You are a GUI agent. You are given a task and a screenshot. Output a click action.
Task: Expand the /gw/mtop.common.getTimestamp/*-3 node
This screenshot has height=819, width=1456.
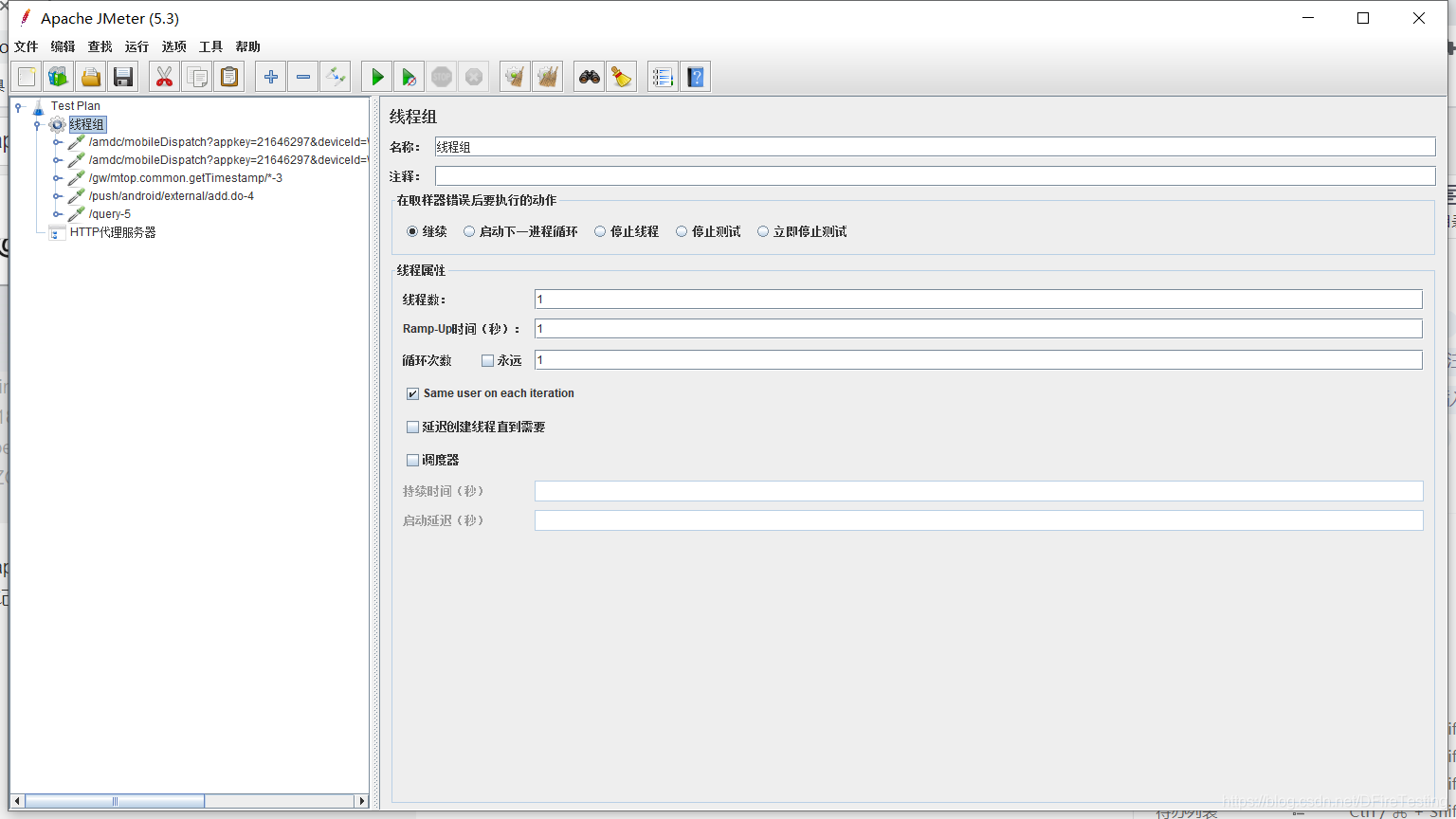tap(57, 178)
